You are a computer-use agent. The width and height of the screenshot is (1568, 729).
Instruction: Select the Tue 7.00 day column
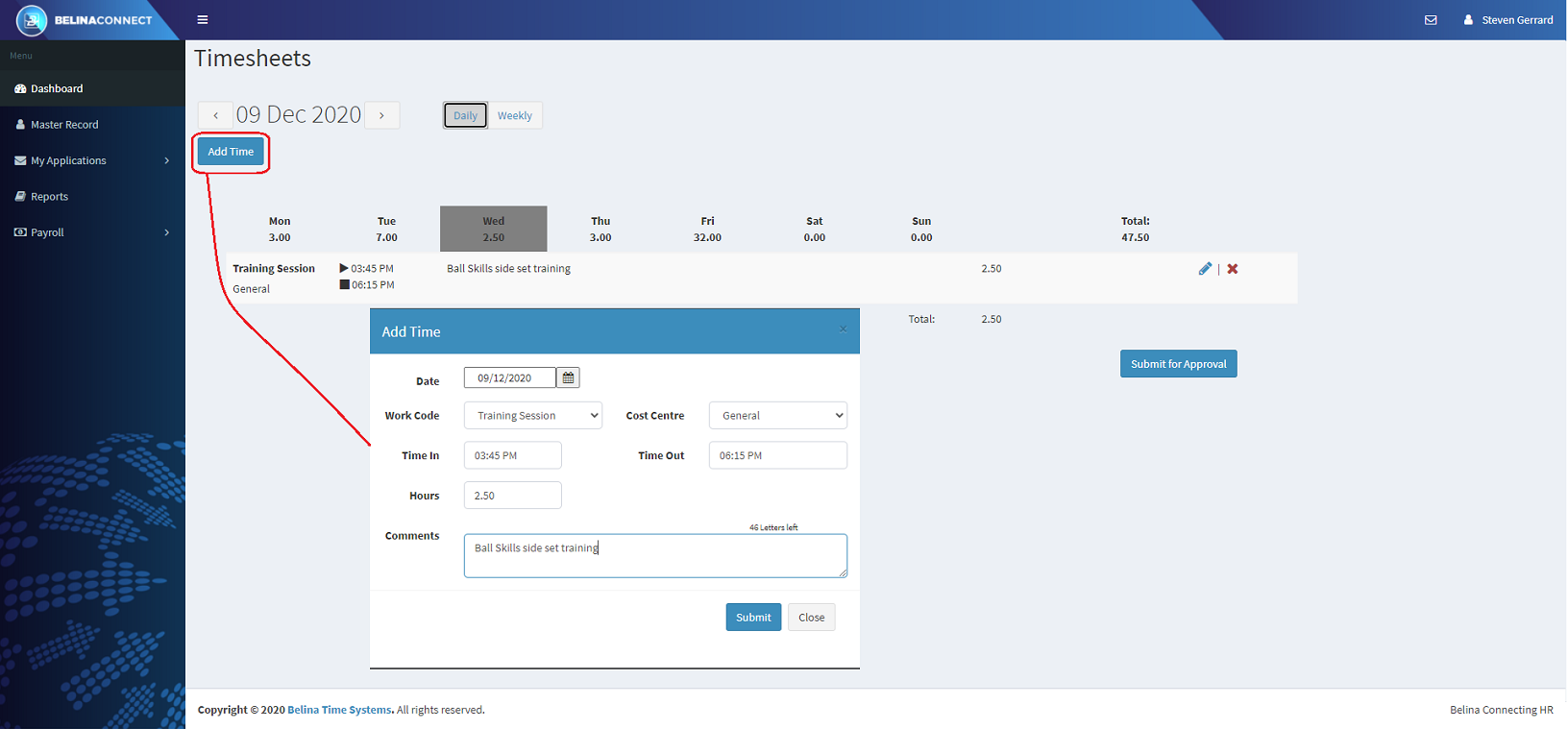pos(386,229)
